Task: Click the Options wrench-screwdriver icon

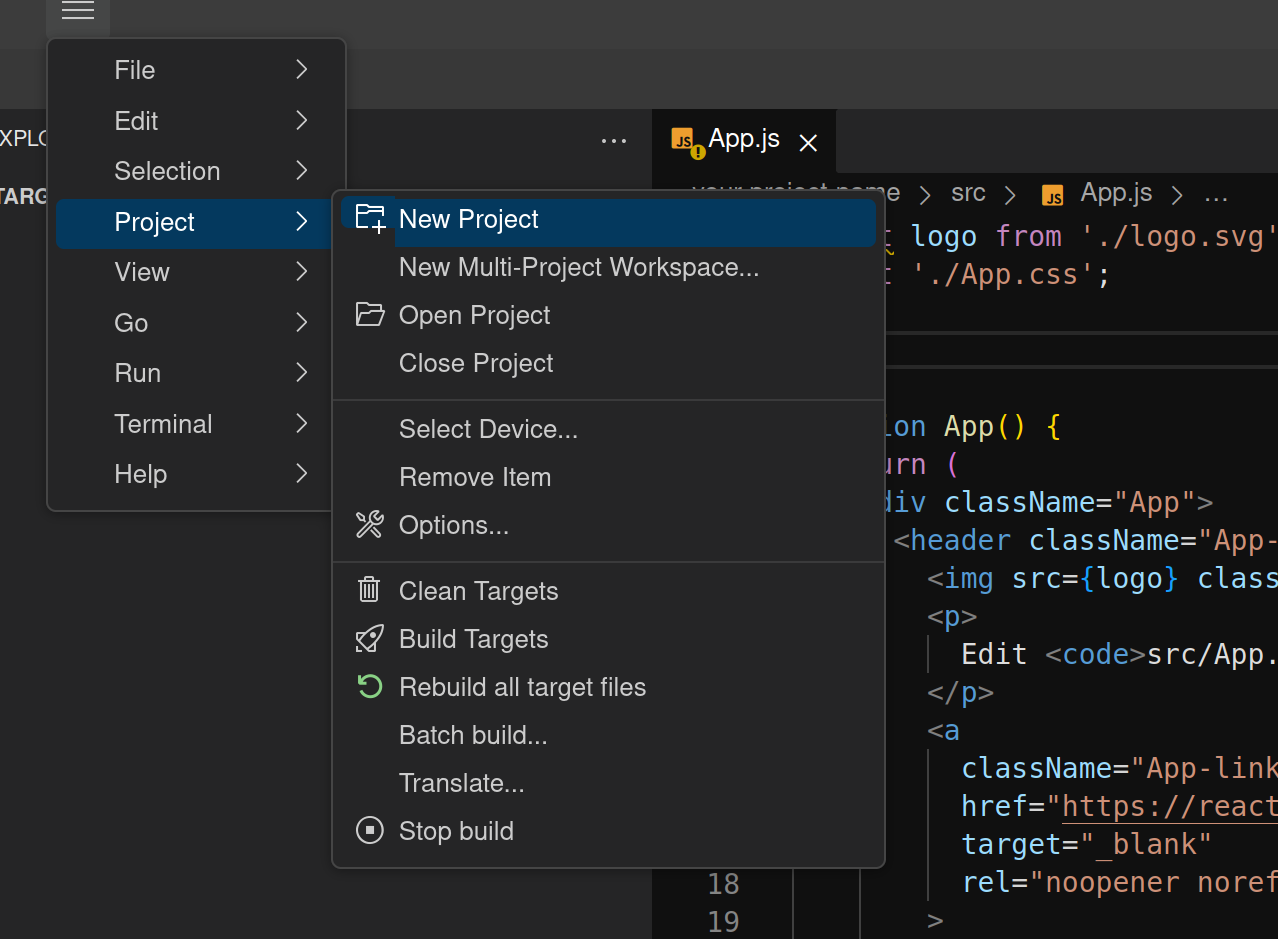Action: pyautogui.click(x=370, y=525)
